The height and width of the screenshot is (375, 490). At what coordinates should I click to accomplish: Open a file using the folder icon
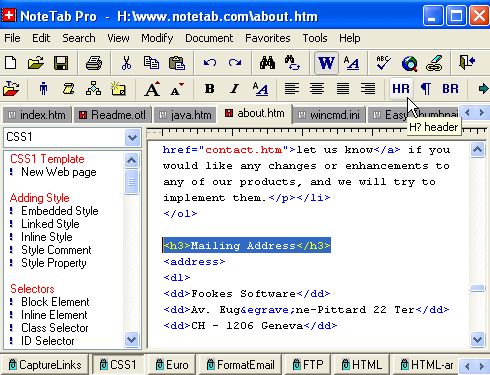coord(36,63)
